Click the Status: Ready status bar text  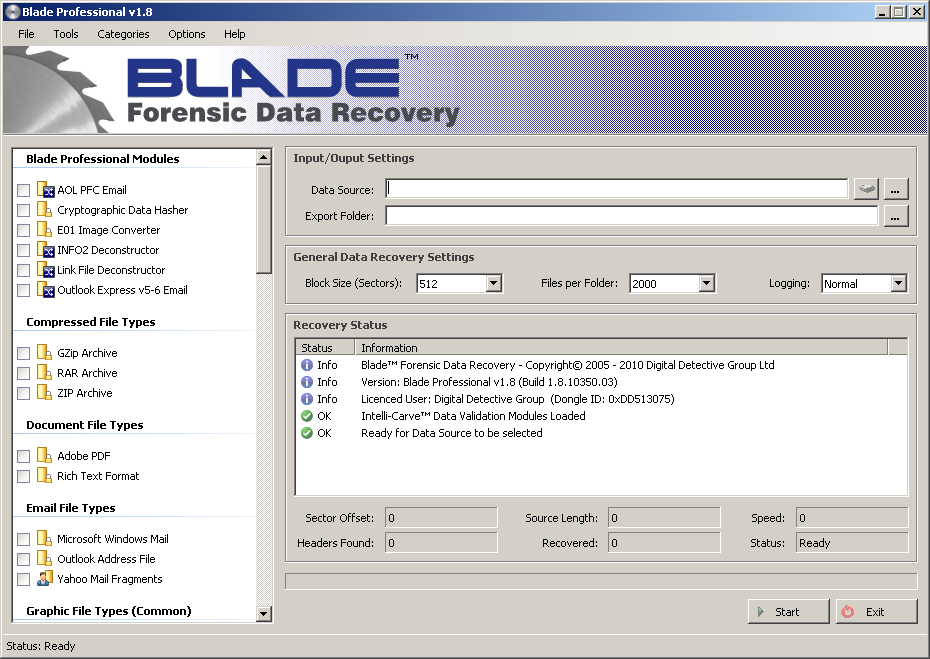coord(41,646)
